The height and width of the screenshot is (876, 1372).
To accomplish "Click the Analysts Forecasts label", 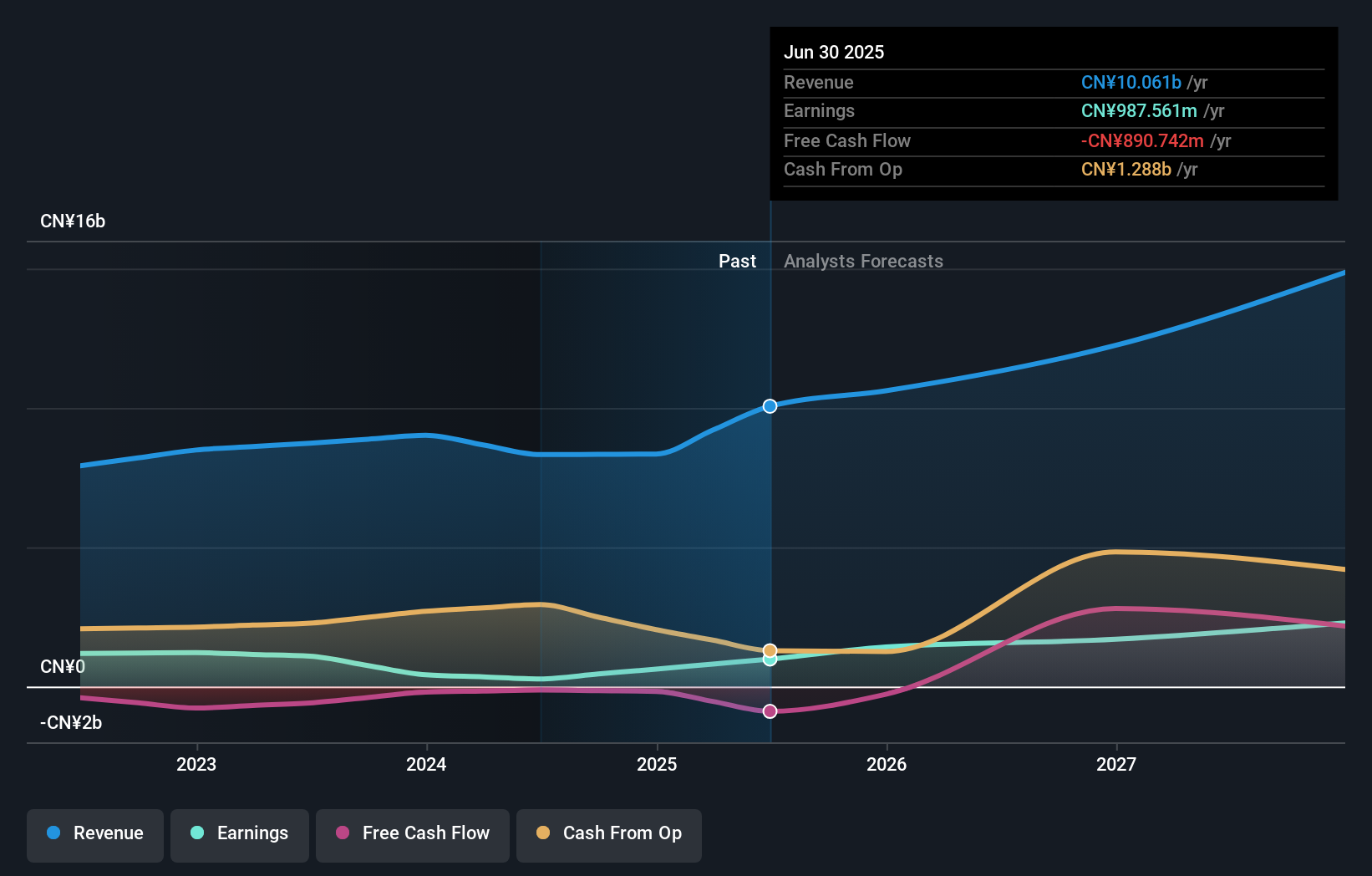I will (x=863, y=261).
